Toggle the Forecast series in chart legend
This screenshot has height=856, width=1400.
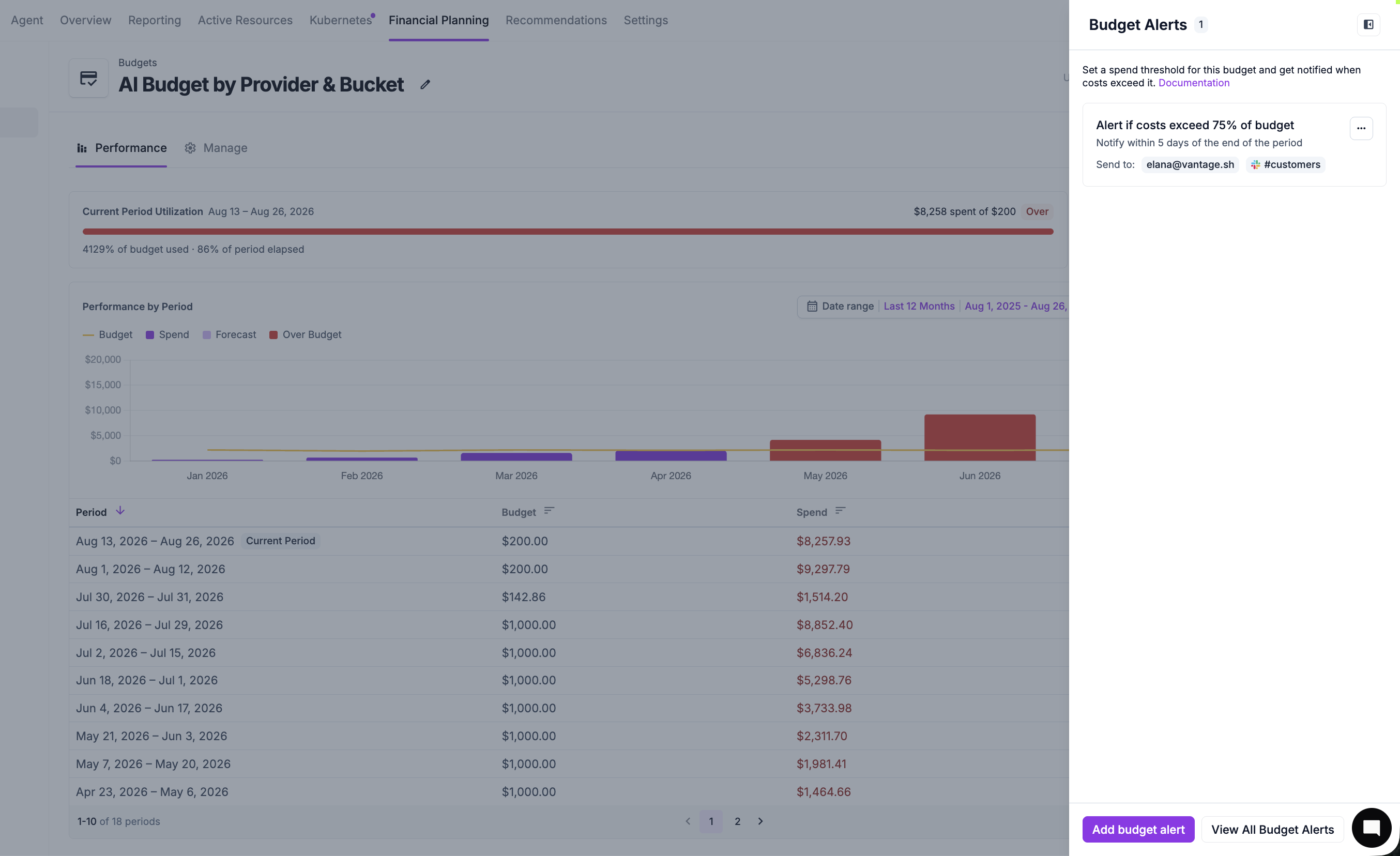coord(230,334)
